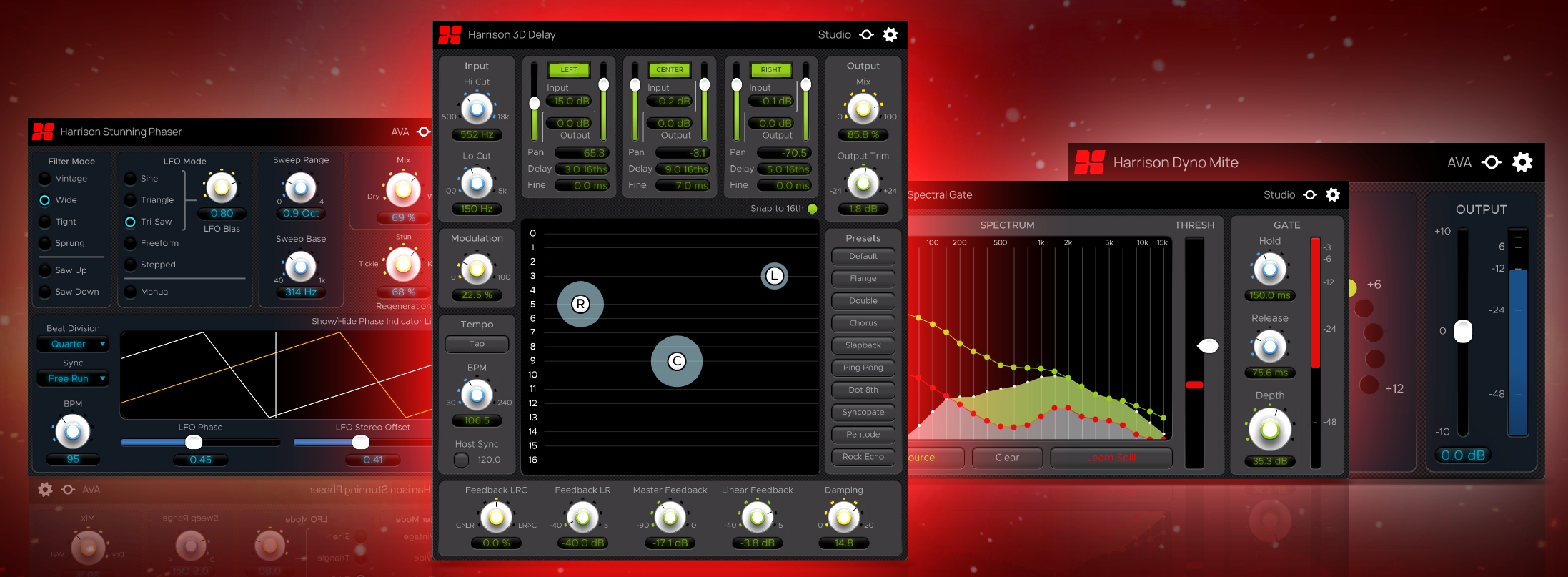1568x577 pixels.
Task: Open settings gear in Spectral Gate window
Action: (1333, 194)
